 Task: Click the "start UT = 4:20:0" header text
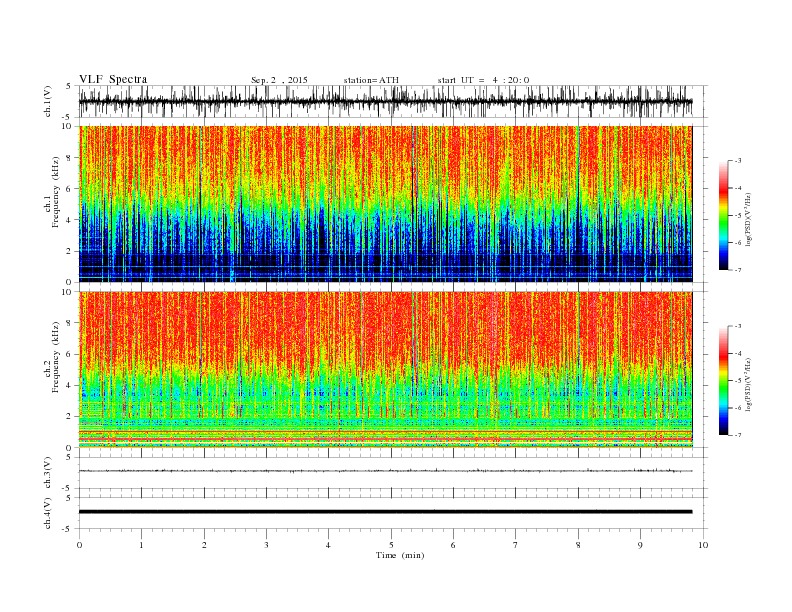[483, 80]
